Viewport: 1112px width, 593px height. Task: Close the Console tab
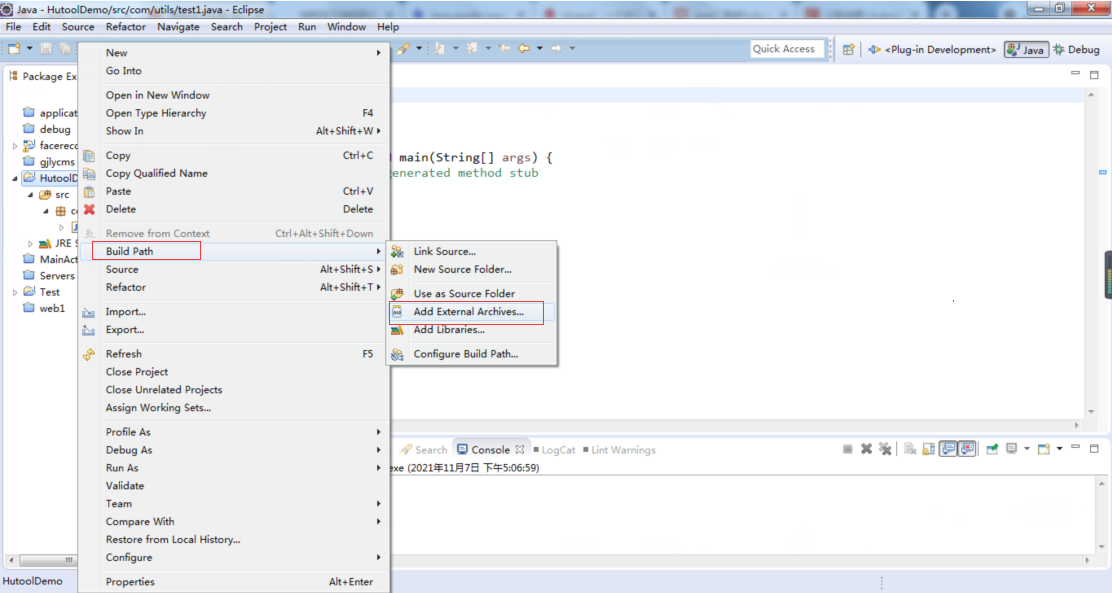tap(520, 449)
